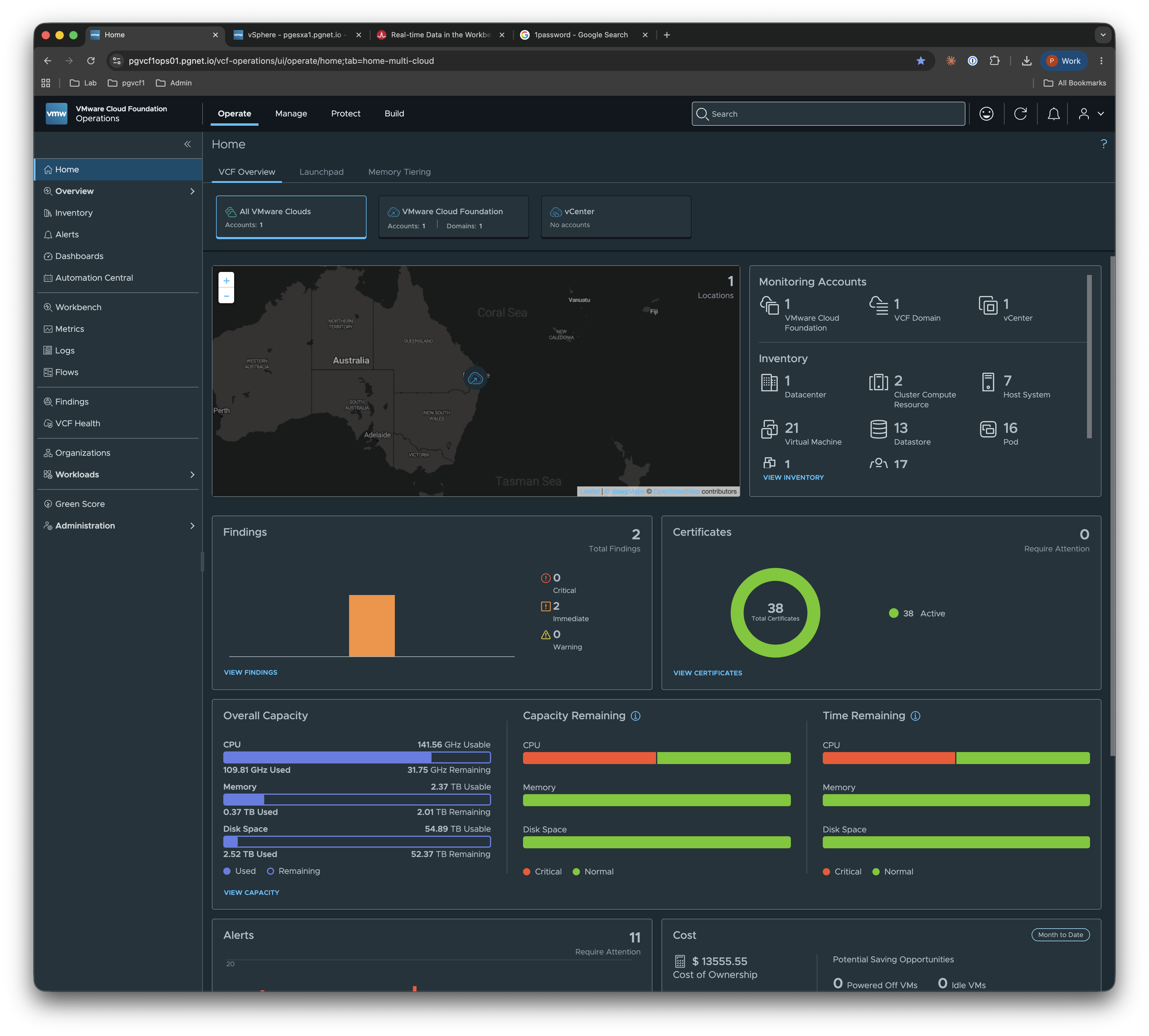This screenshot has height=1036, width=1149.
Task: Open the notifications bell
Action: tap(1053, 114)
